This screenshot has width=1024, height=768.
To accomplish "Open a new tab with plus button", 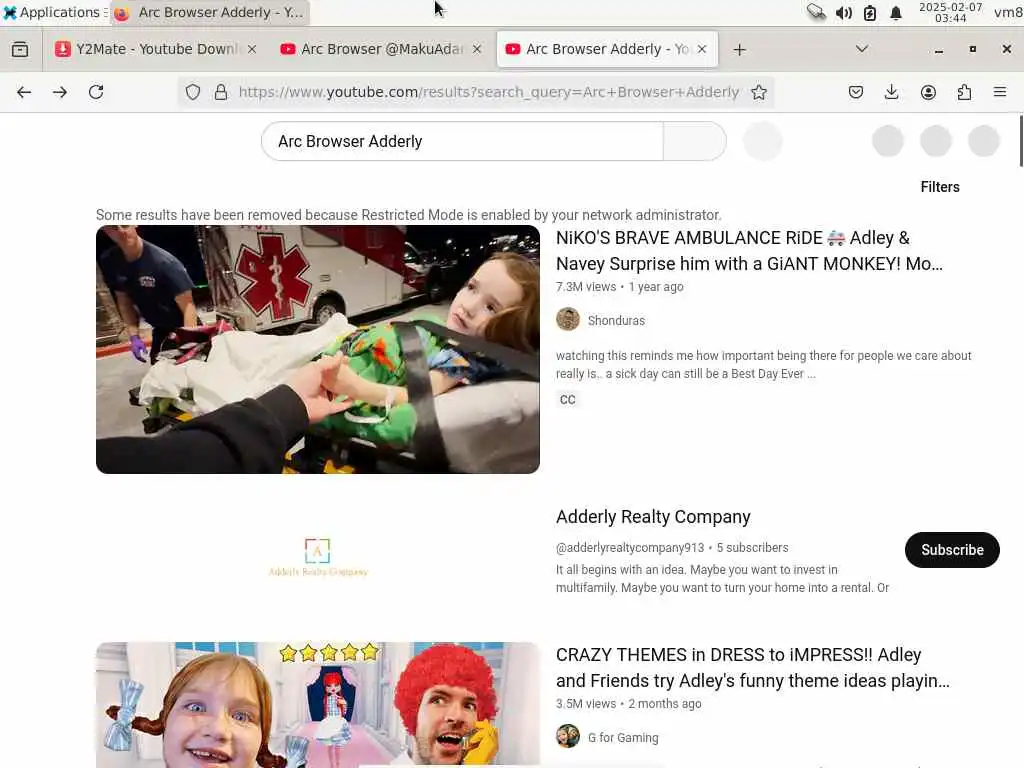I will point(739,50).
